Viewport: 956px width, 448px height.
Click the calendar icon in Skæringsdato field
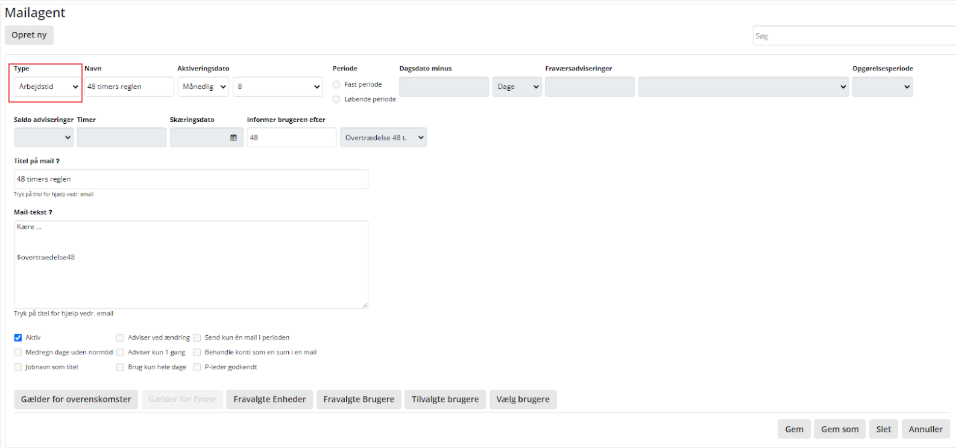tap(234, 138)
